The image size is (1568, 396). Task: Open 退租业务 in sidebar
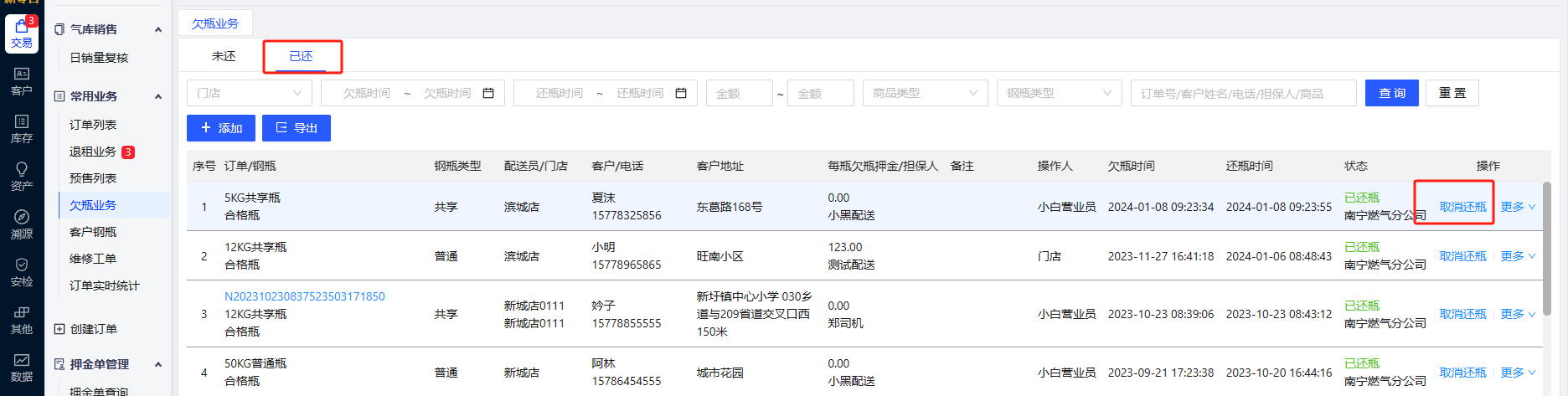93,152
